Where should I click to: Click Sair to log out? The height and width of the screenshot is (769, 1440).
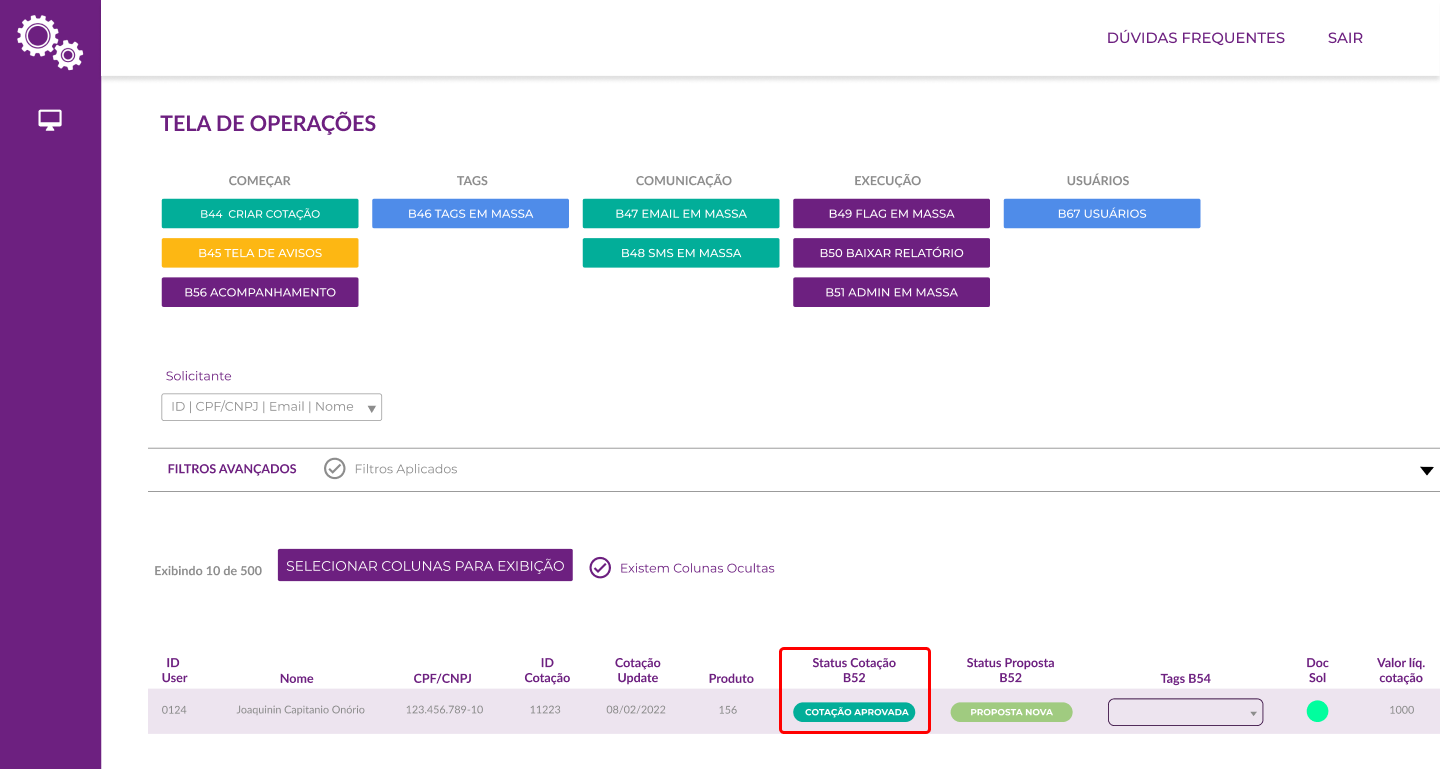1345,38
